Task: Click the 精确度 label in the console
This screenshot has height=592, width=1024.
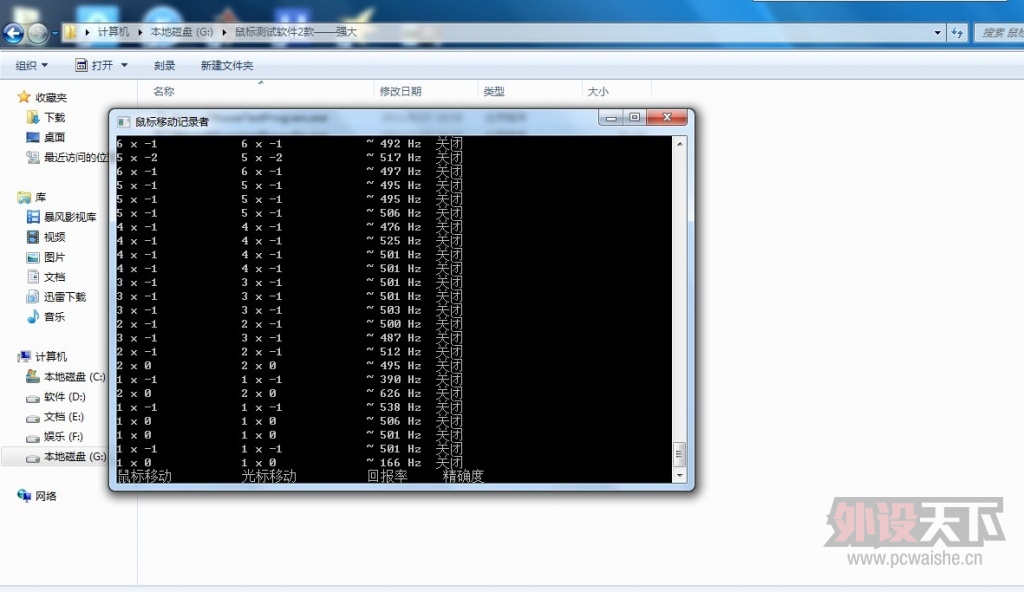Action: (463, 476)
